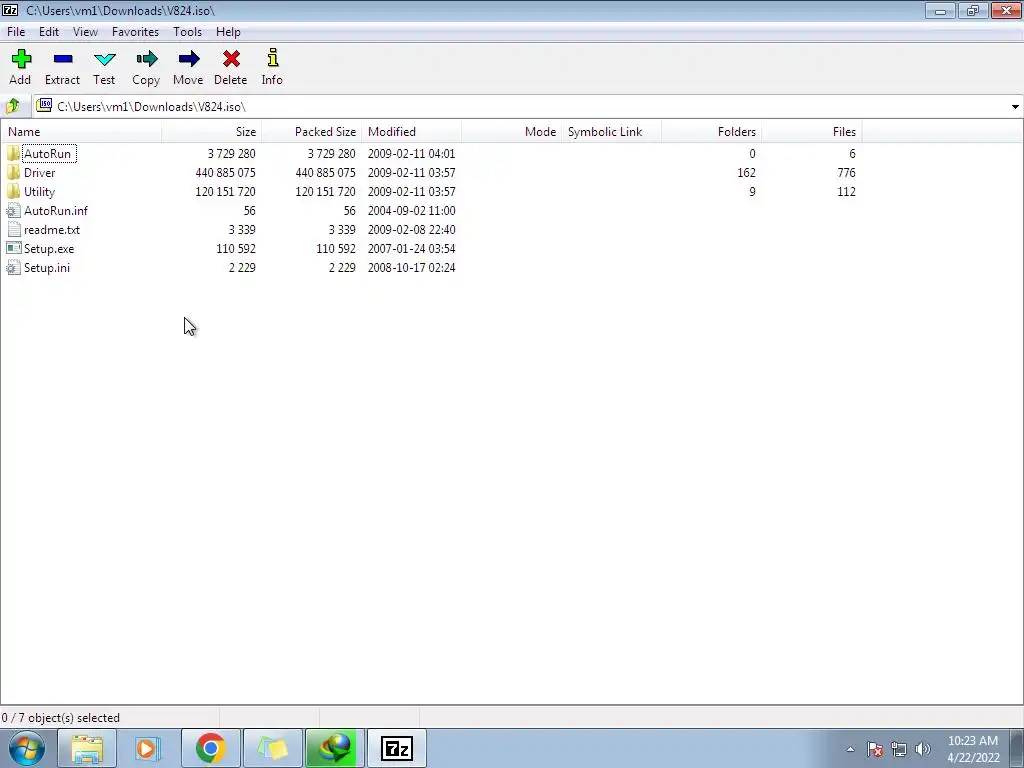Click status bar '0 / 7 object(s) selected'
The height and width of the screenshot is (768, 1024).
click(61, 718)
